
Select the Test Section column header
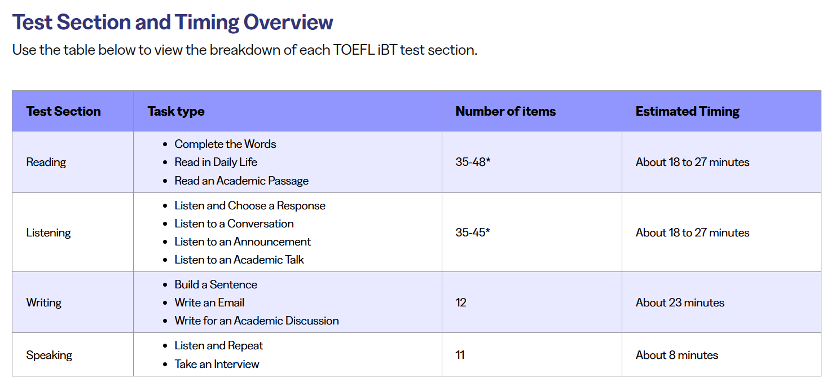63,111
